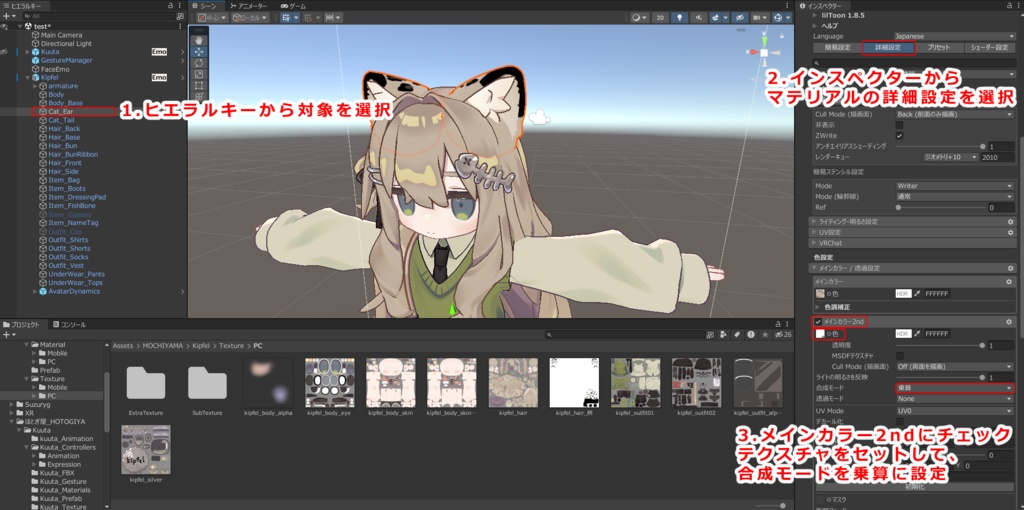Click the hidden packages eye count icon
Screen dimensions: 1024x510
[x=783, y=334]
